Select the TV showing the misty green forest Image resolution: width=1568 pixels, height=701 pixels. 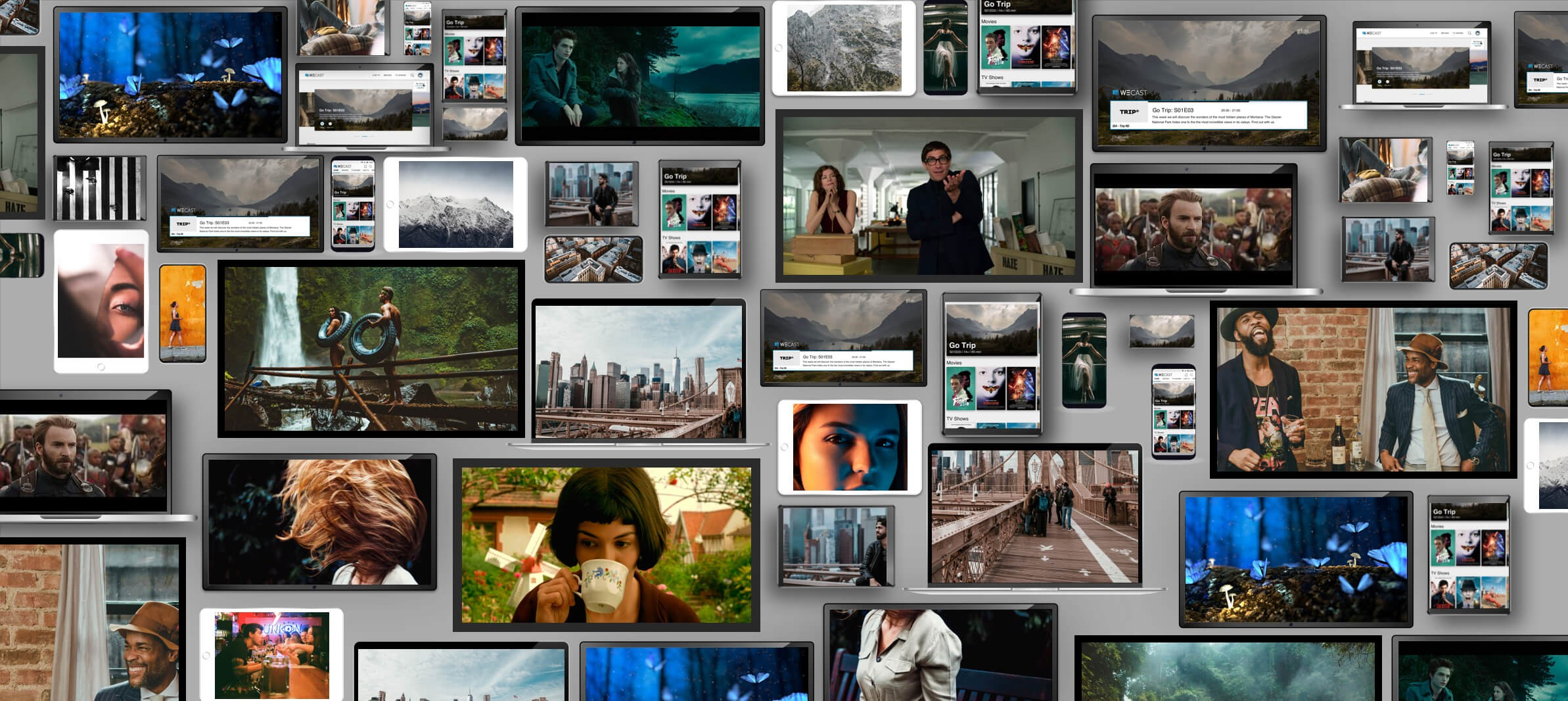(1228, 669)
